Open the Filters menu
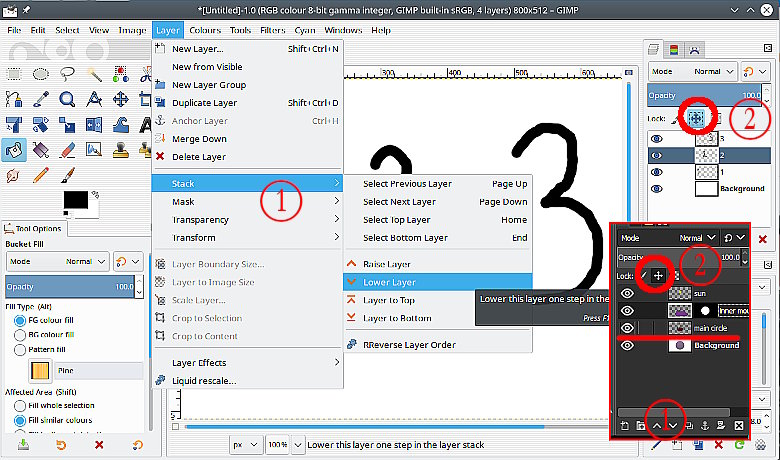Image resolution: width=780 pixels, height=460 pixels. pyautogui.click(x=273, y=30)
